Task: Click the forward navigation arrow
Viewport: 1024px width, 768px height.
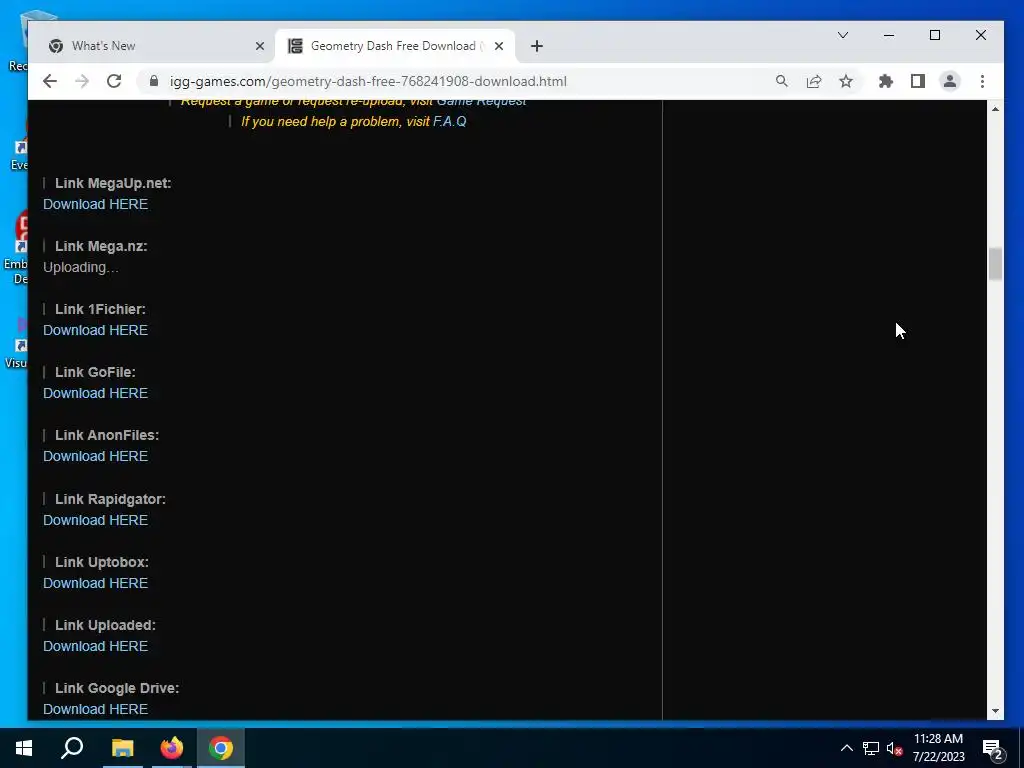Action: click(82, 81)
